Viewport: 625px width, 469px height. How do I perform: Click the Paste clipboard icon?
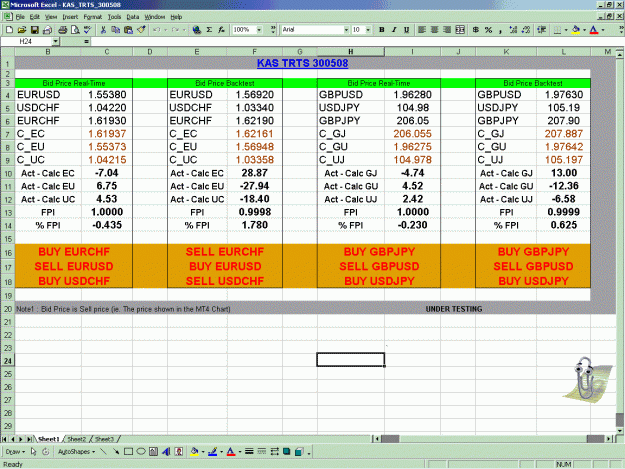click(128, 30)
